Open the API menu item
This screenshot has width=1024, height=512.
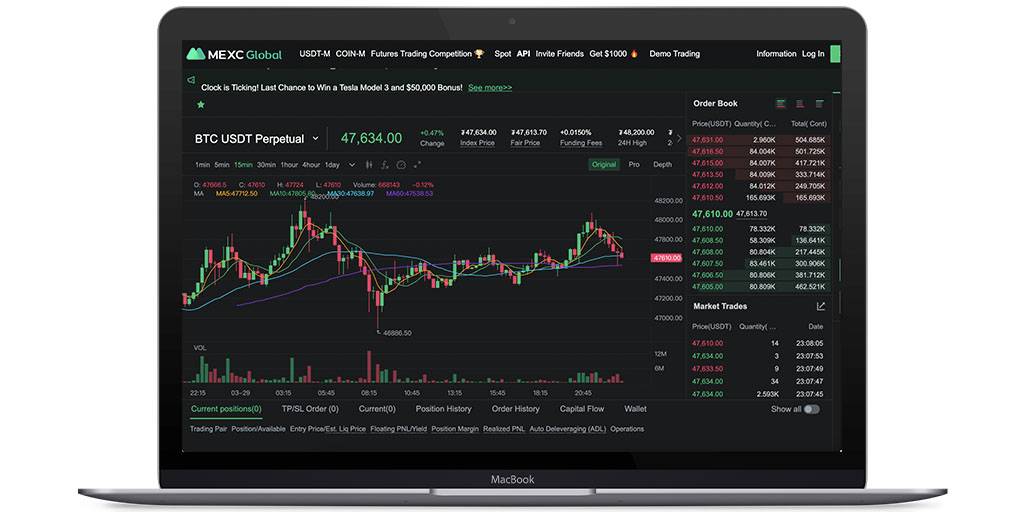(x=523, y=54)
